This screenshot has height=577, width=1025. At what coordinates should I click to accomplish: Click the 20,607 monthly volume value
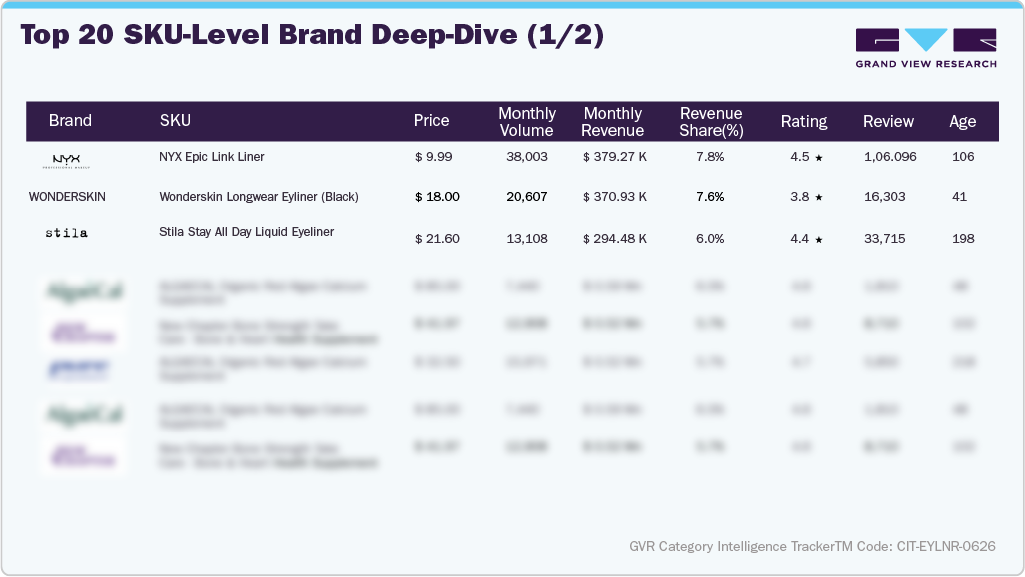[527, 197]
